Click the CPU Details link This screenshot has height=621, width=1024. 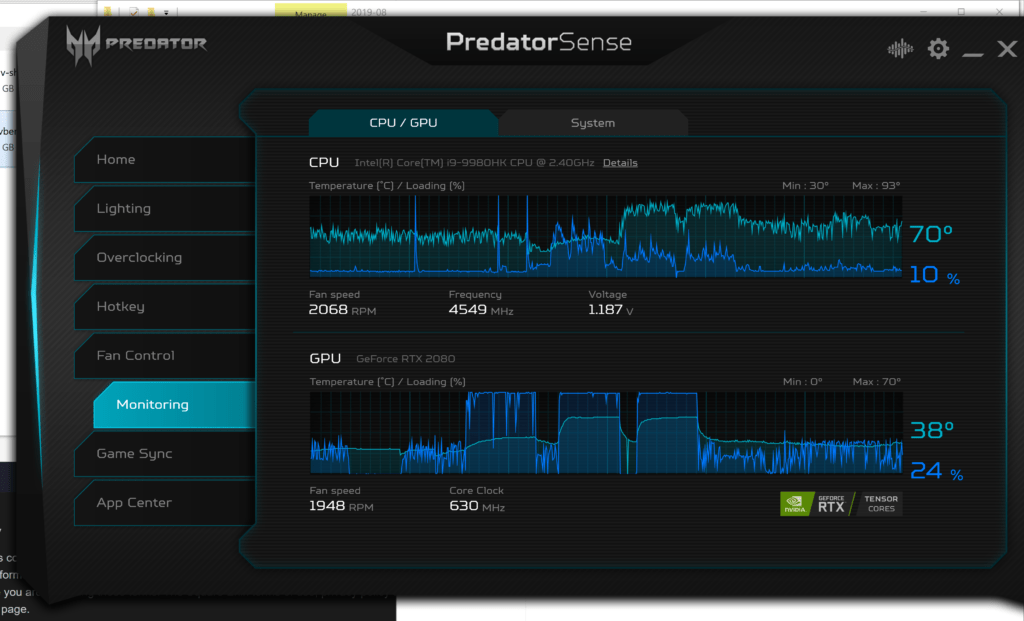tap(619, 163)
